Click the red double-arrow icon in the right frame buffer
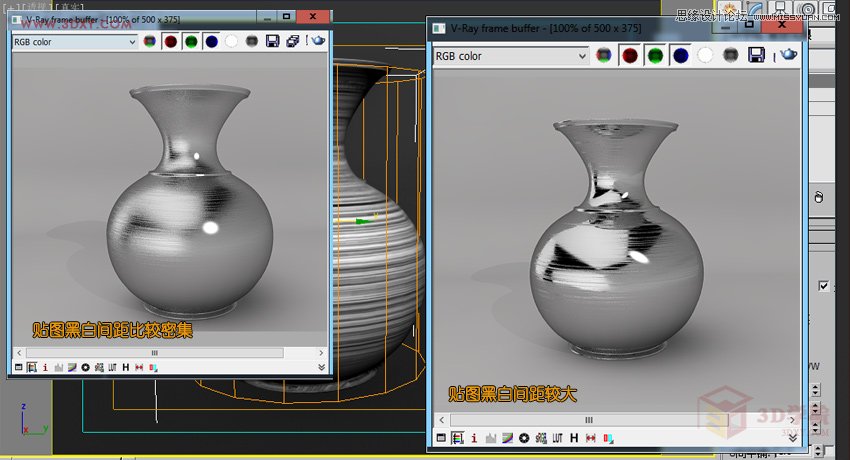850x460 pixels. (x=591, y=438)
